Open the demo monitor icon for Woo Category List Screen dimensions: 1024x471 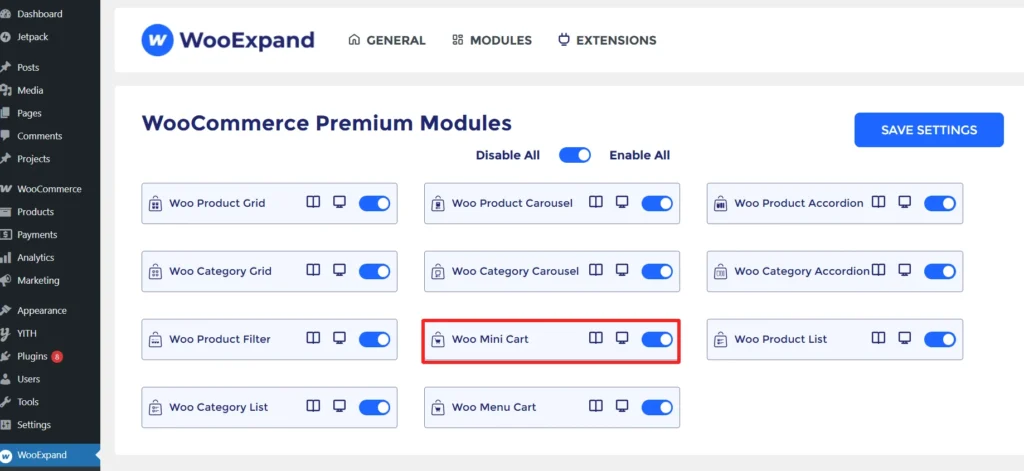click(339, 406)
